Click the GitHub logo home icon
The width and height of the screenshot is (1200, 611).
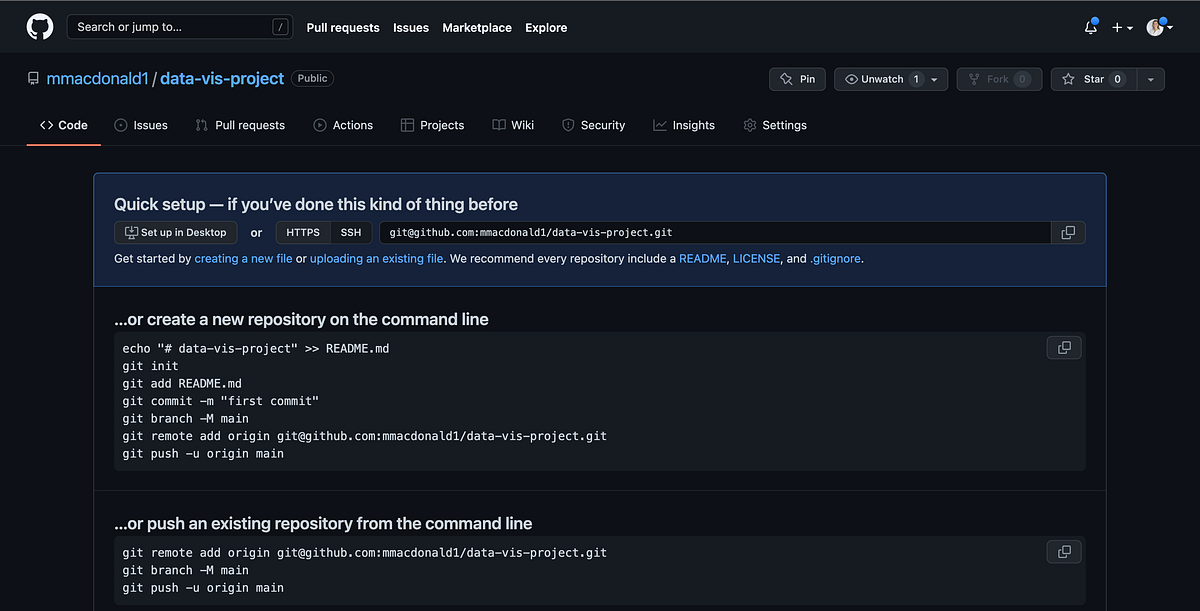point(40,27)
